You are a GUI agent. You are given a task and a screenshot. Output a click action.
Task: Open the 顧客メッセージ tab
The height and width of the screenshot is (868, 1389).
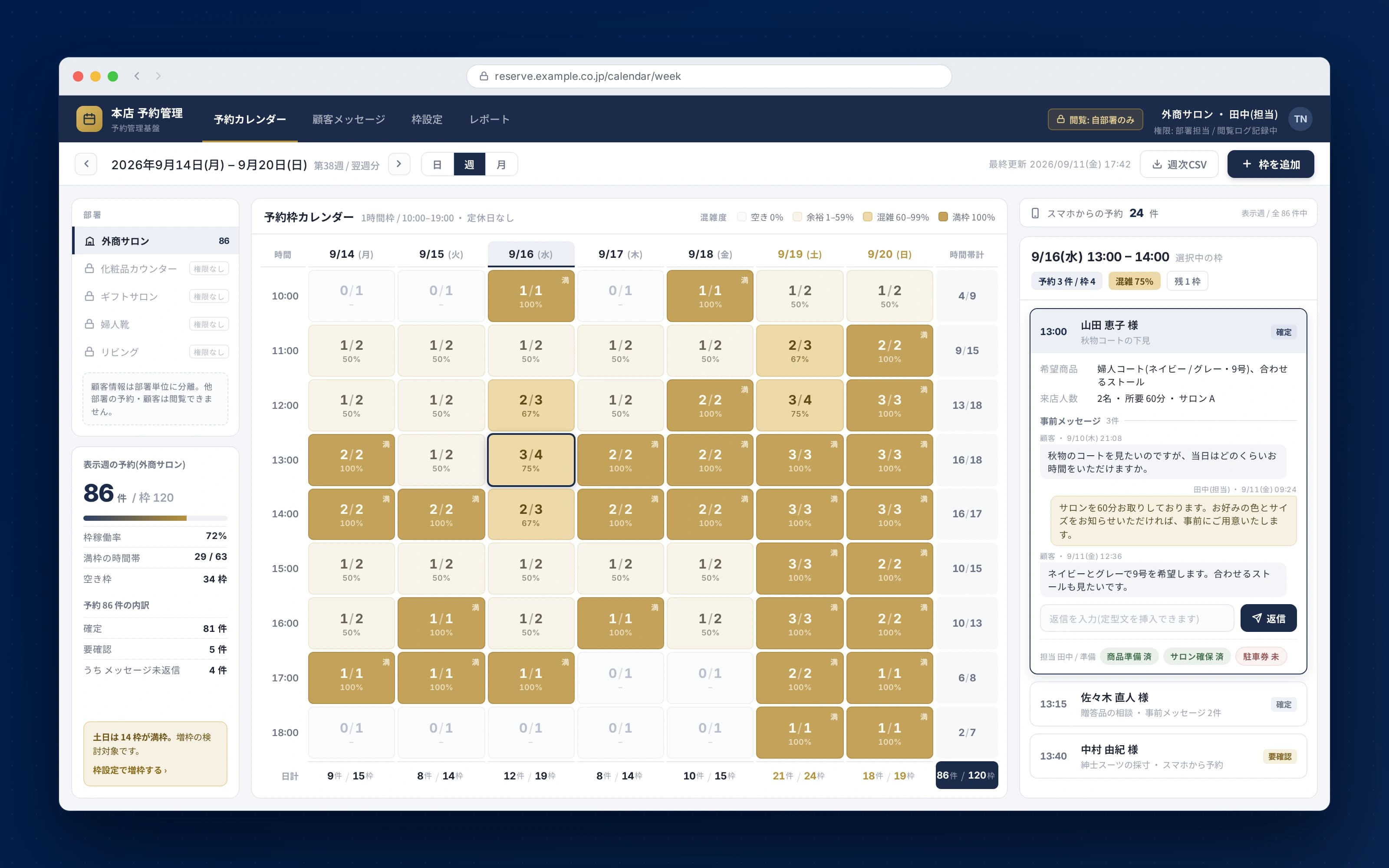349,119
